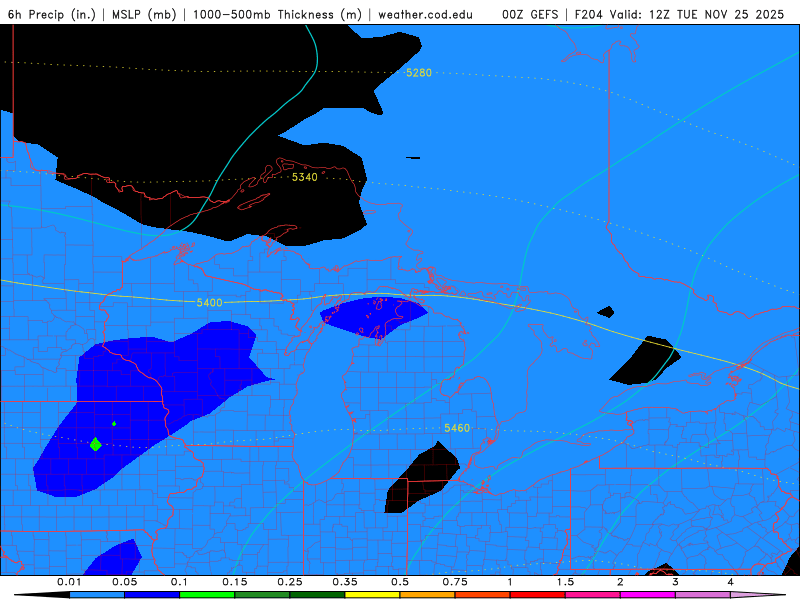Click the '5460' thickness contour label
This screenshot has height=600, width=800.
[x=457, y=428]
